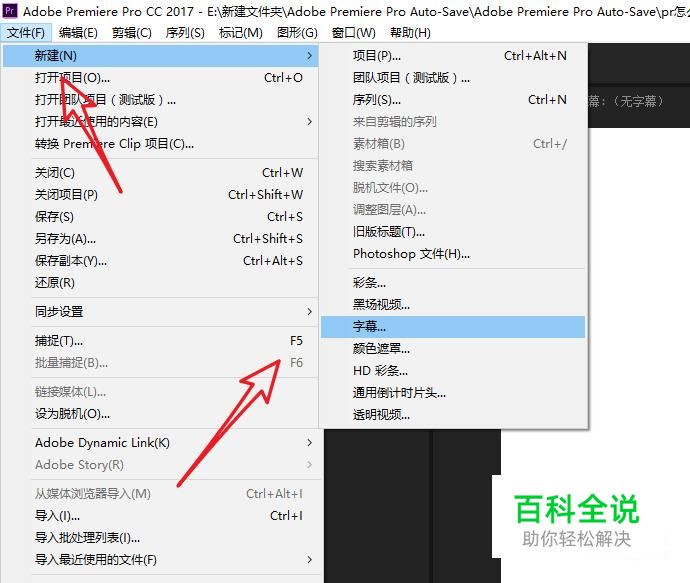Select 关闭项目(P) menu entry
The width and height of the screenshot is (690, 583).
[x=161, y=195]
